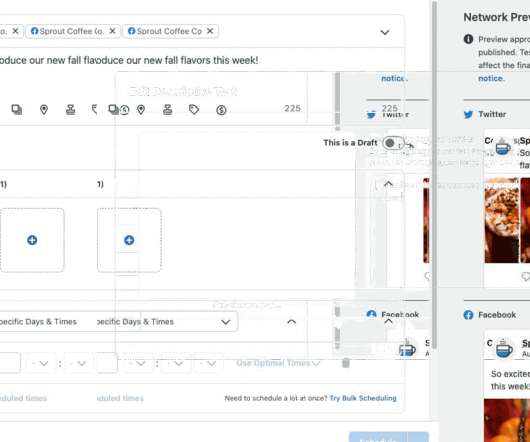Click the "This is a Draft" label
Viewport: 530px width, 442px height.
click(x=350, y=143)
